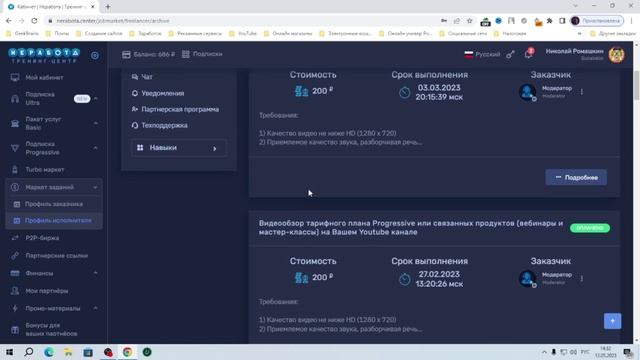Expand Подписка Progressive chevron
The width and height of the screenshot is (640, 360).
click(x=96, y=148)
